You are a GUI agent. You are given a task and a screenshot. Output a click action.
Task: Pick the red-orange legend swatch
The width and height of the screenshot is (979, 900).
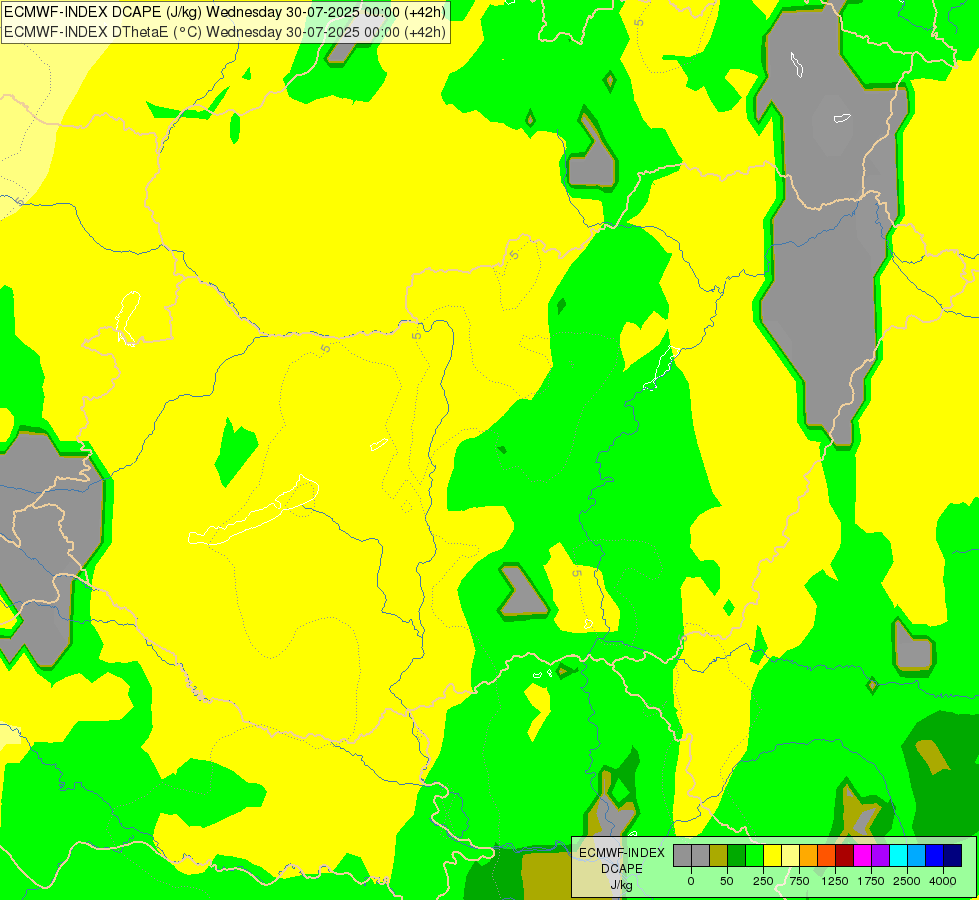pos(827,856)
